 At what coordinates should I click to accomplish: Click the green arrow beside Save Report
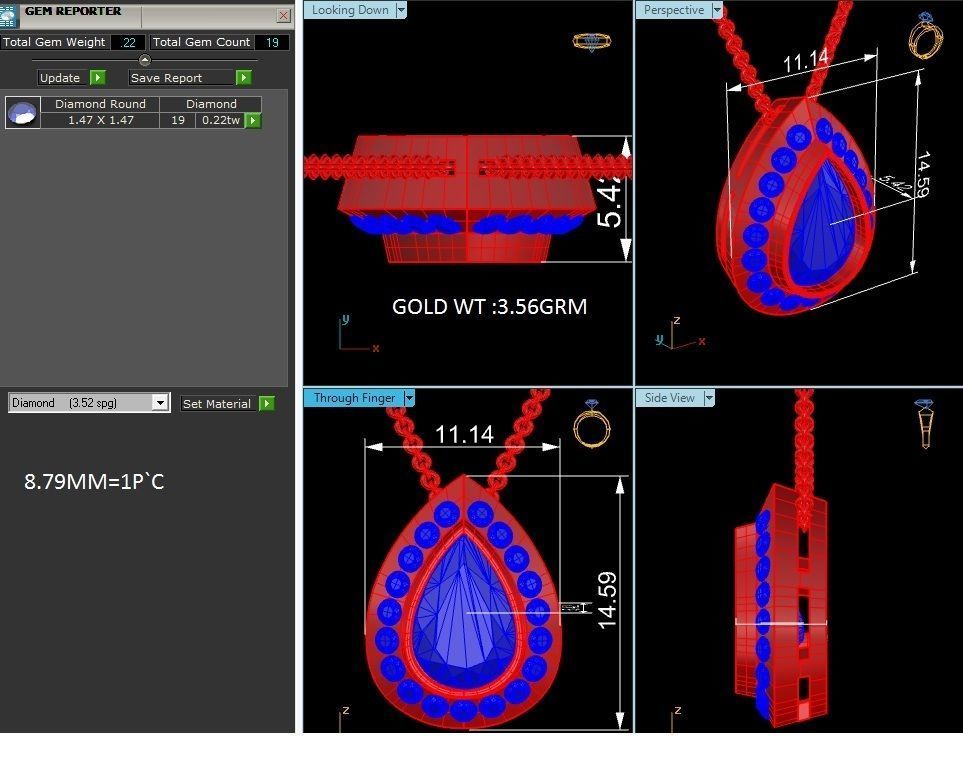click(244, 77)
